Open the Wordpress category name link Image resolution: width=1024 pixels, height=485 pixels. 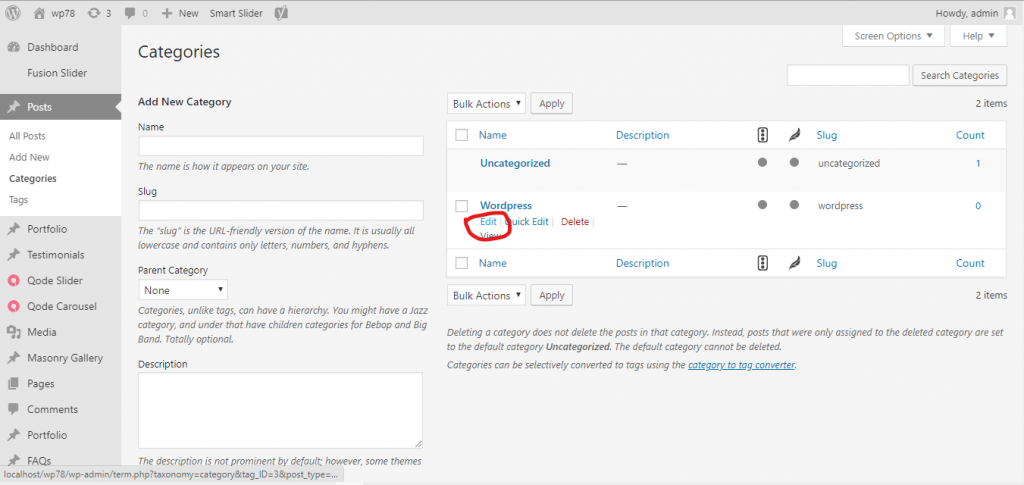[x=505, y=206]
